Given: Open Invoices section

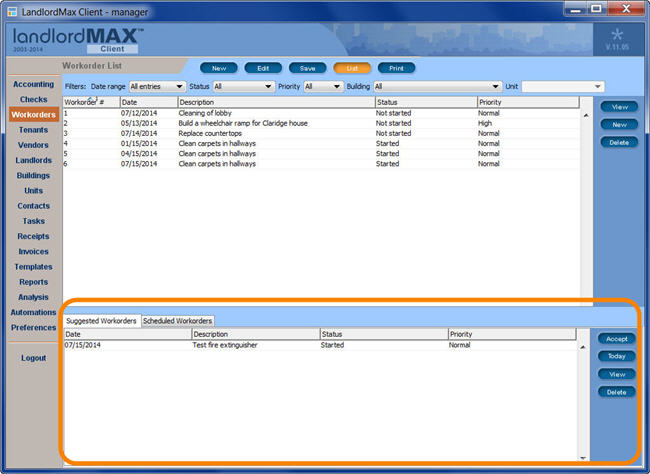Looking at the screenshot, I should click(34, 251).
